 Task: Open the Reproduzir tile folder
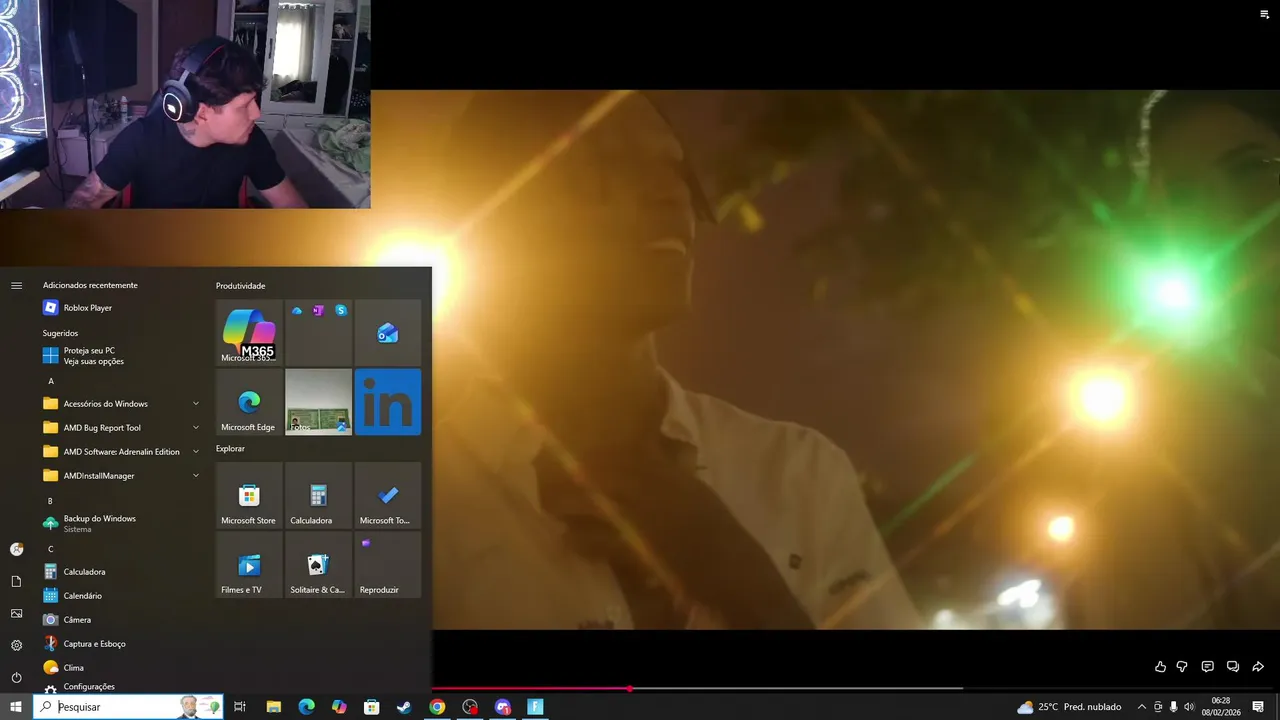coord(388,564)
